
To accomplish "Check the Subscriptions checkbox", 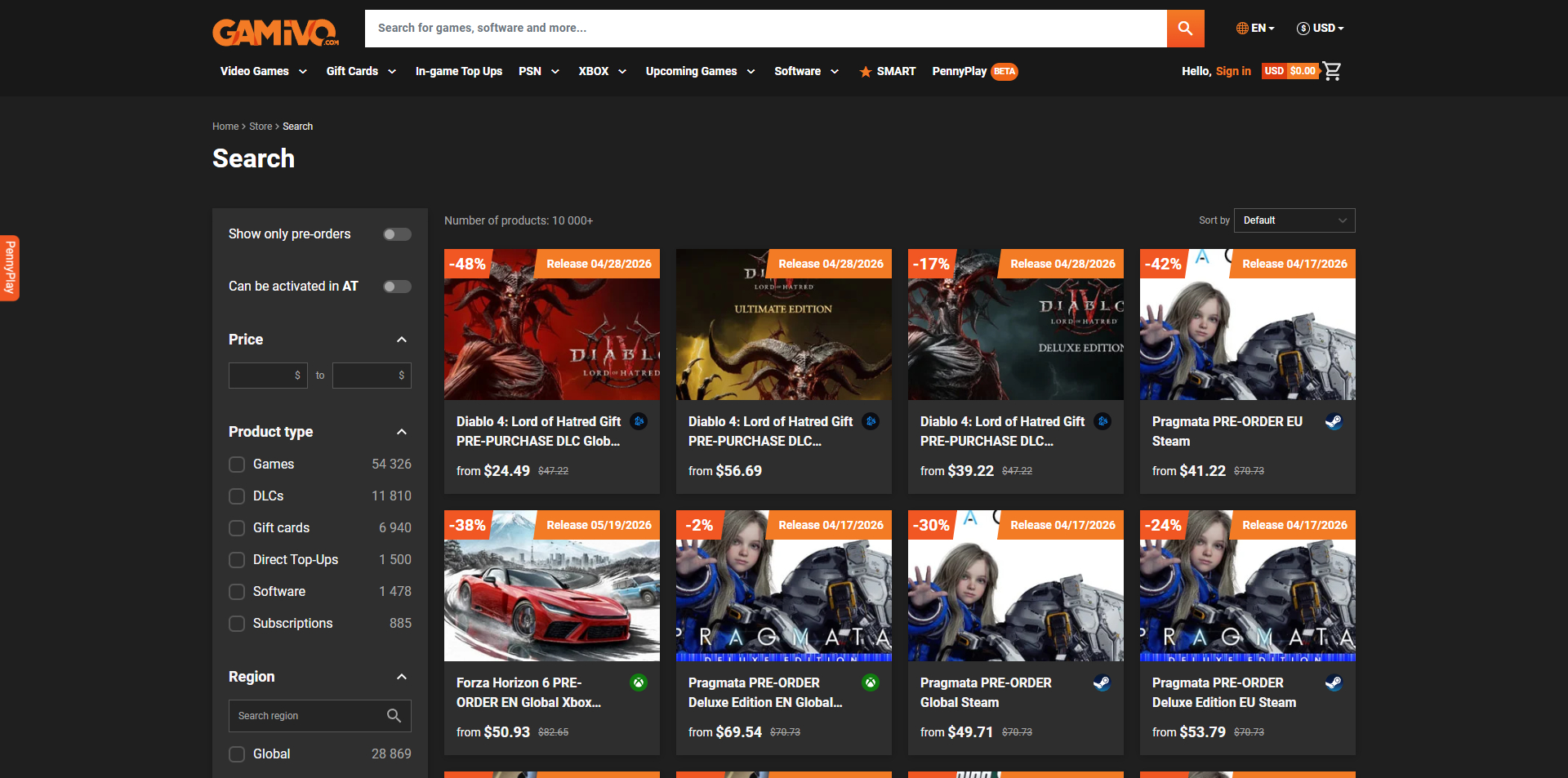I will [x=237, y=624].
